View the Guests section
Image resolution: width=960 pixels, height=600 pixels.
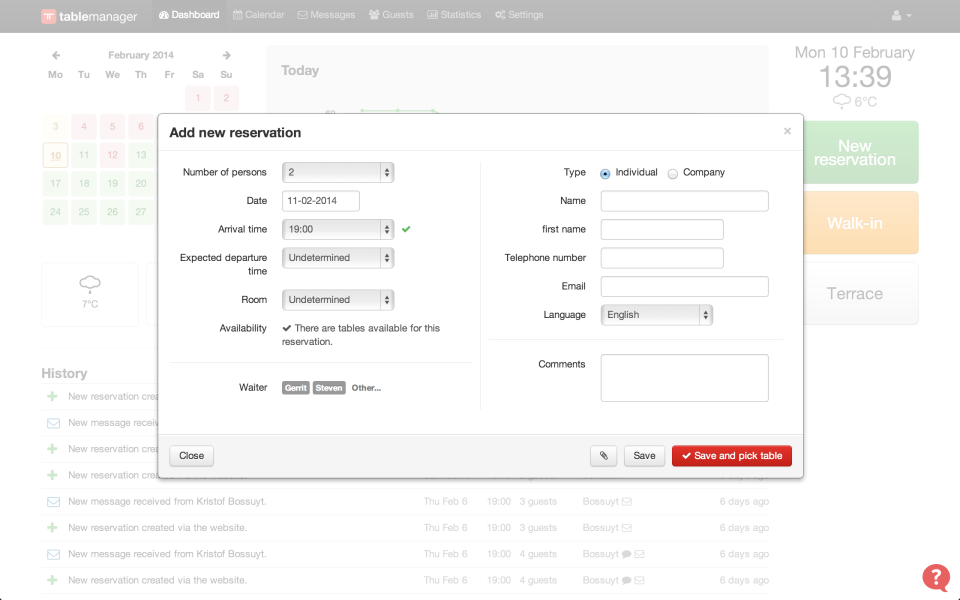click(x=391, y=14)
